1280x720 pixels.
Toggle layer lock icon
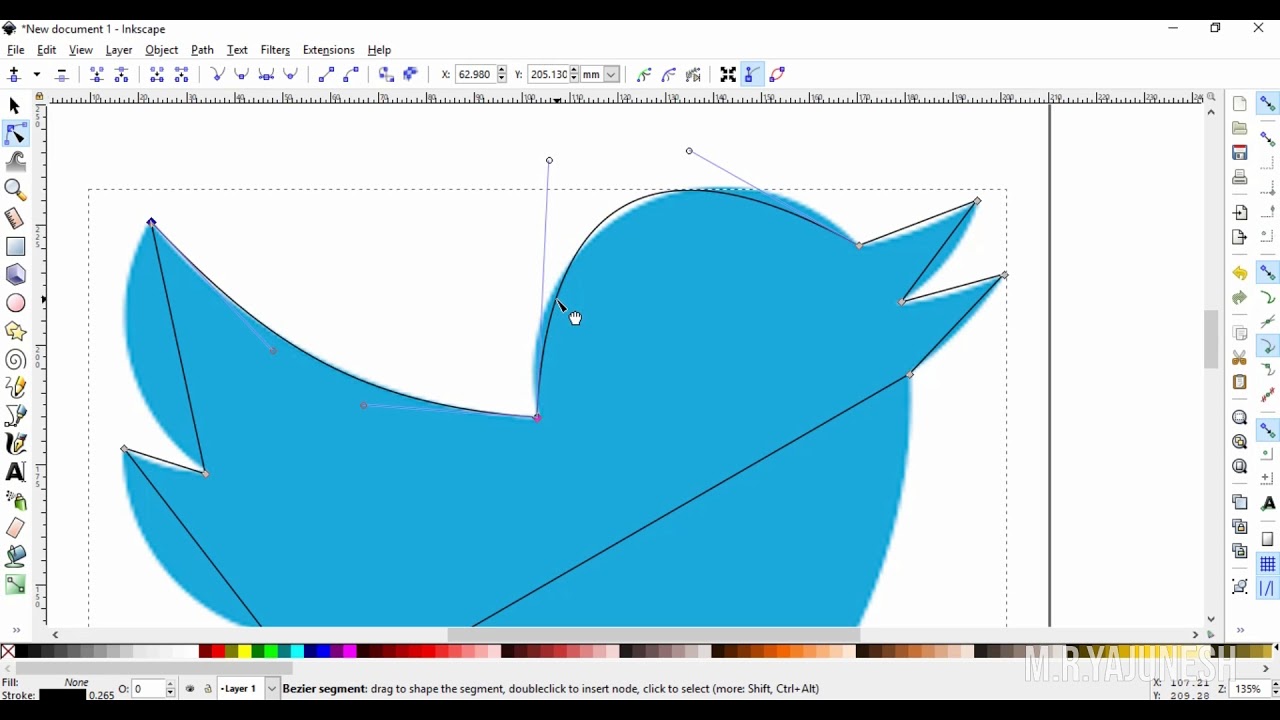(x=208, y=689)
